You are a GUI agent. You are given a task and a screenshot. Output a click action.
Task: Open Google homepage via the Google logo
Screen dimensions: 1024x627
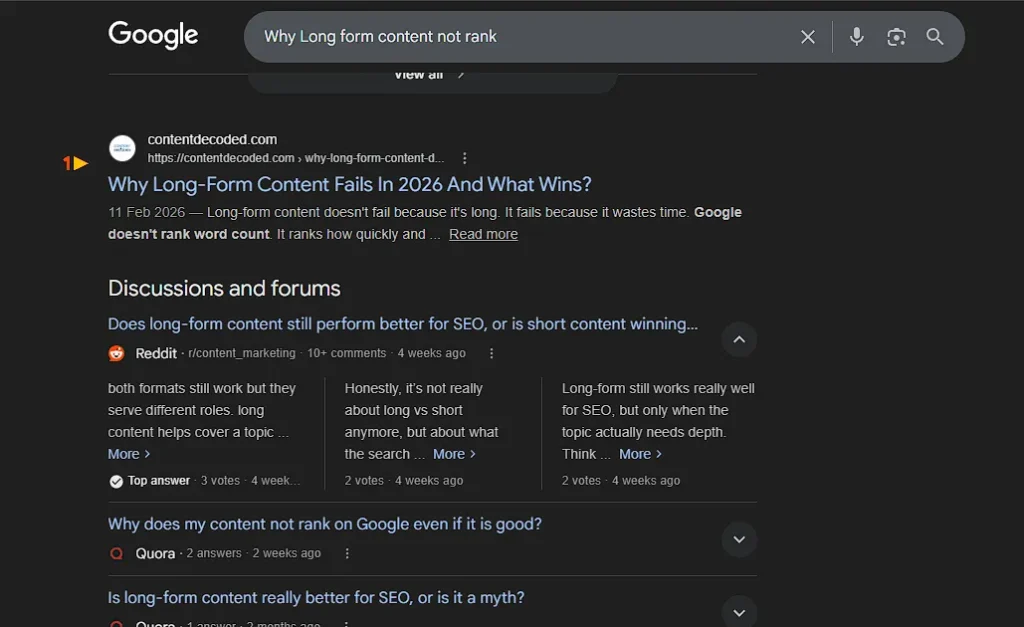point(152,35)
